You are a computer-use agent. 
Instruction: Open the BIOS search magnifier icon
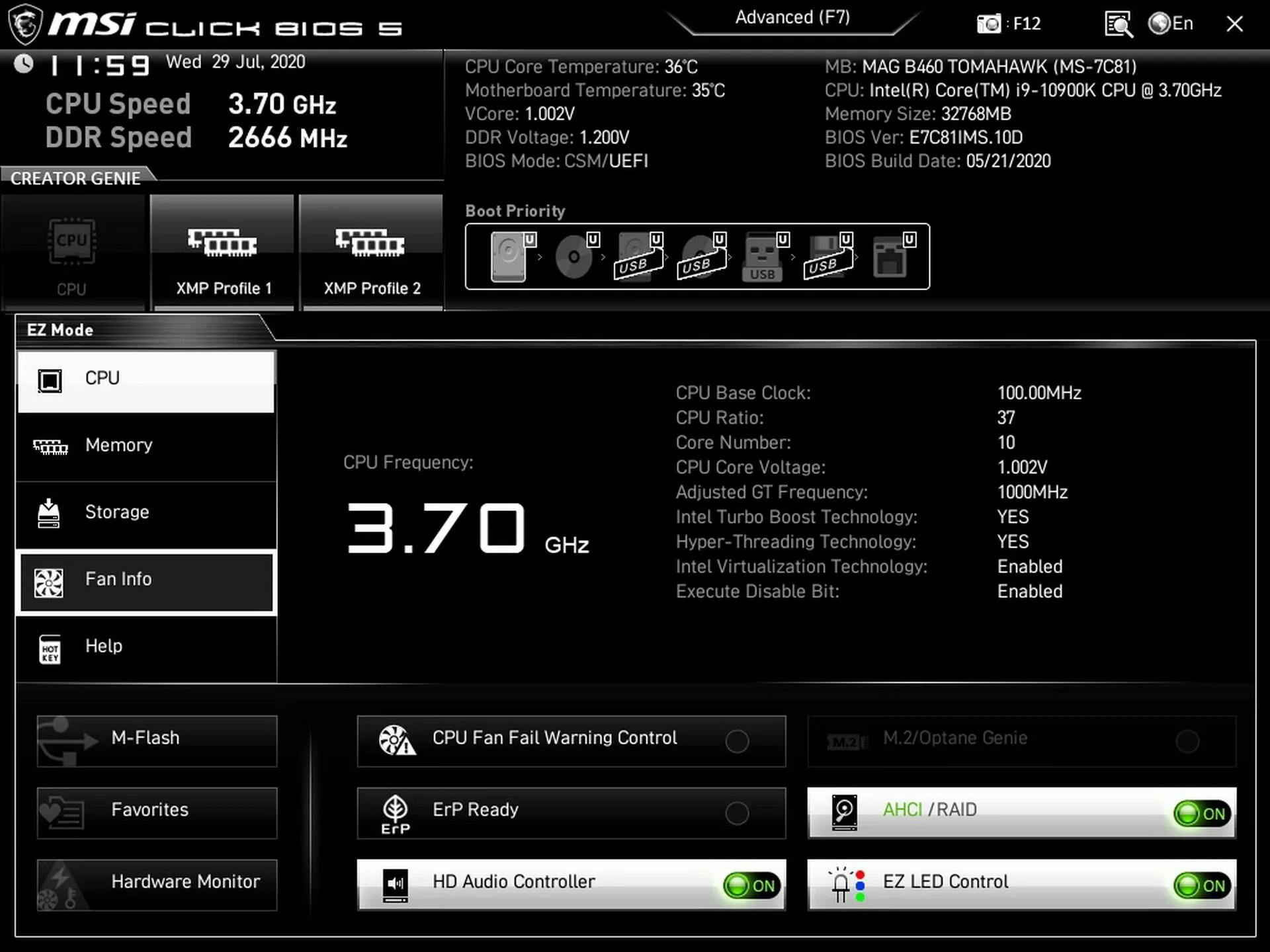1118,24
